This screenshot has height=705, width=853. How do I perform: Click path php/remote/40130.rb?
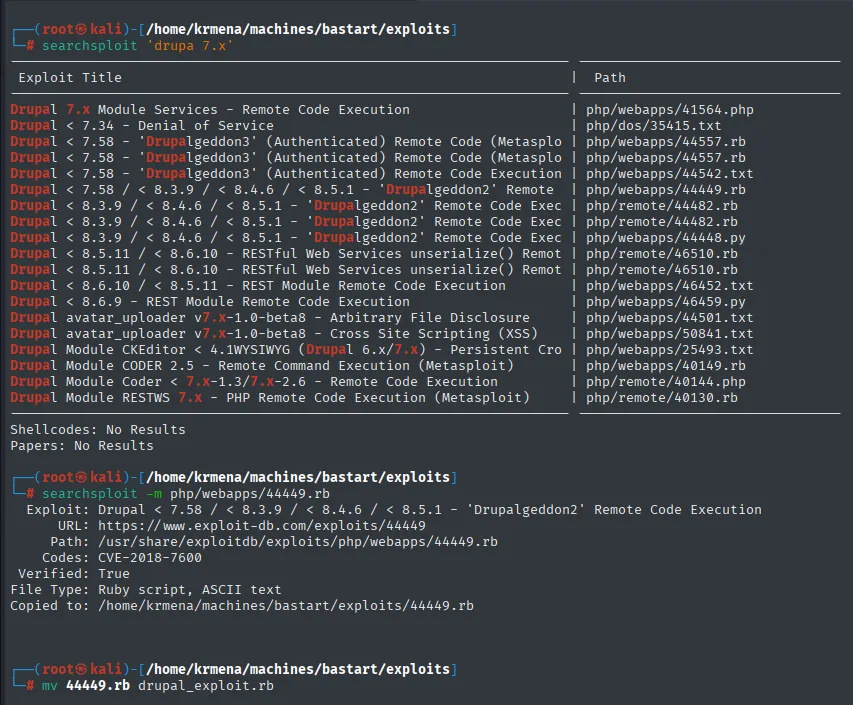[662, 398]
